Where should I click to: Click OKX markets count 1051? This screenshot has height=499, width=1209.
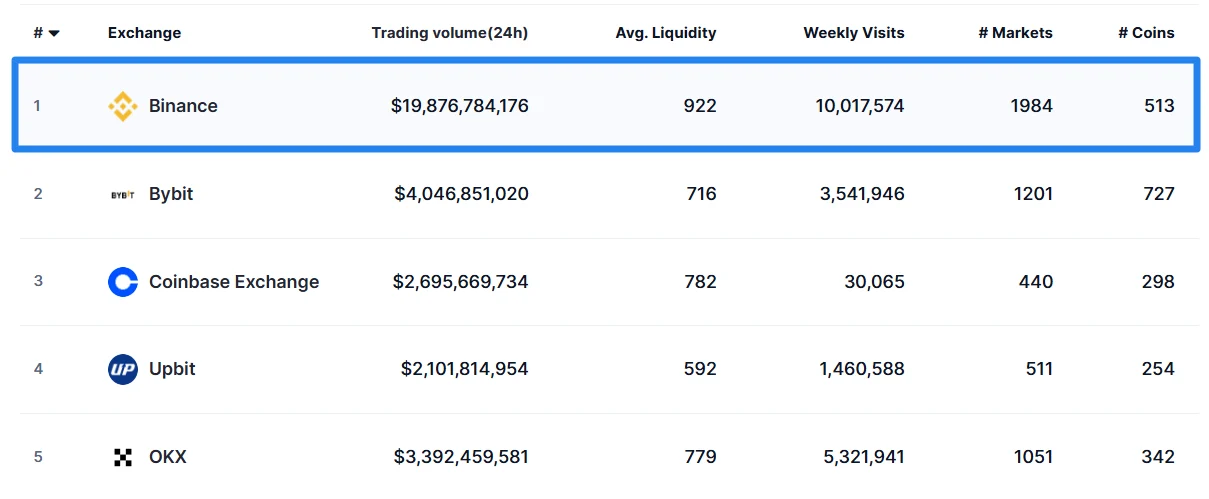(x=1033, y=457)
